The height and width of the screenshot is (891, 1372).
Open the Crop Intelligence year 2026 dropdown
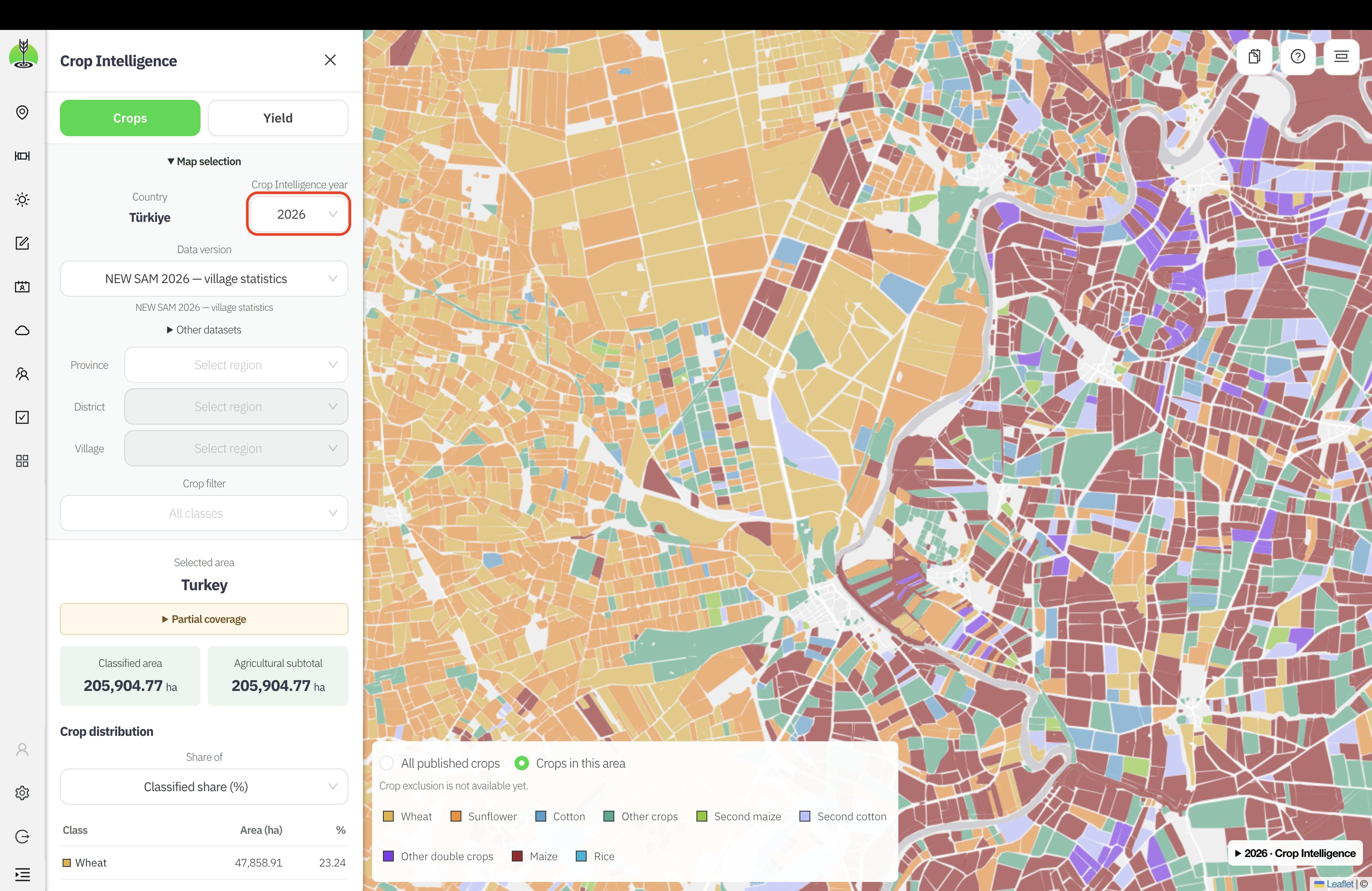click(x=299, y=215)
